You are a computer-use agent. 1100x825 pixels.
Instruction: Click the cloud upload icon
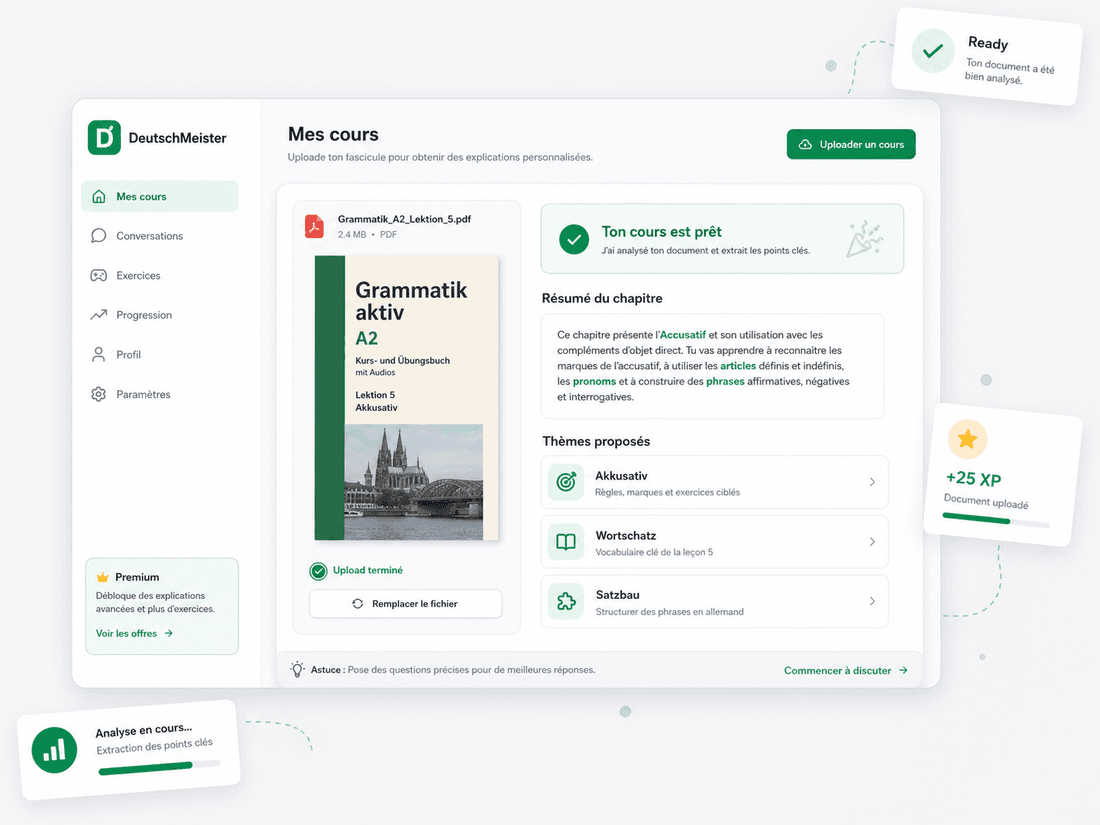click(805, 145)
